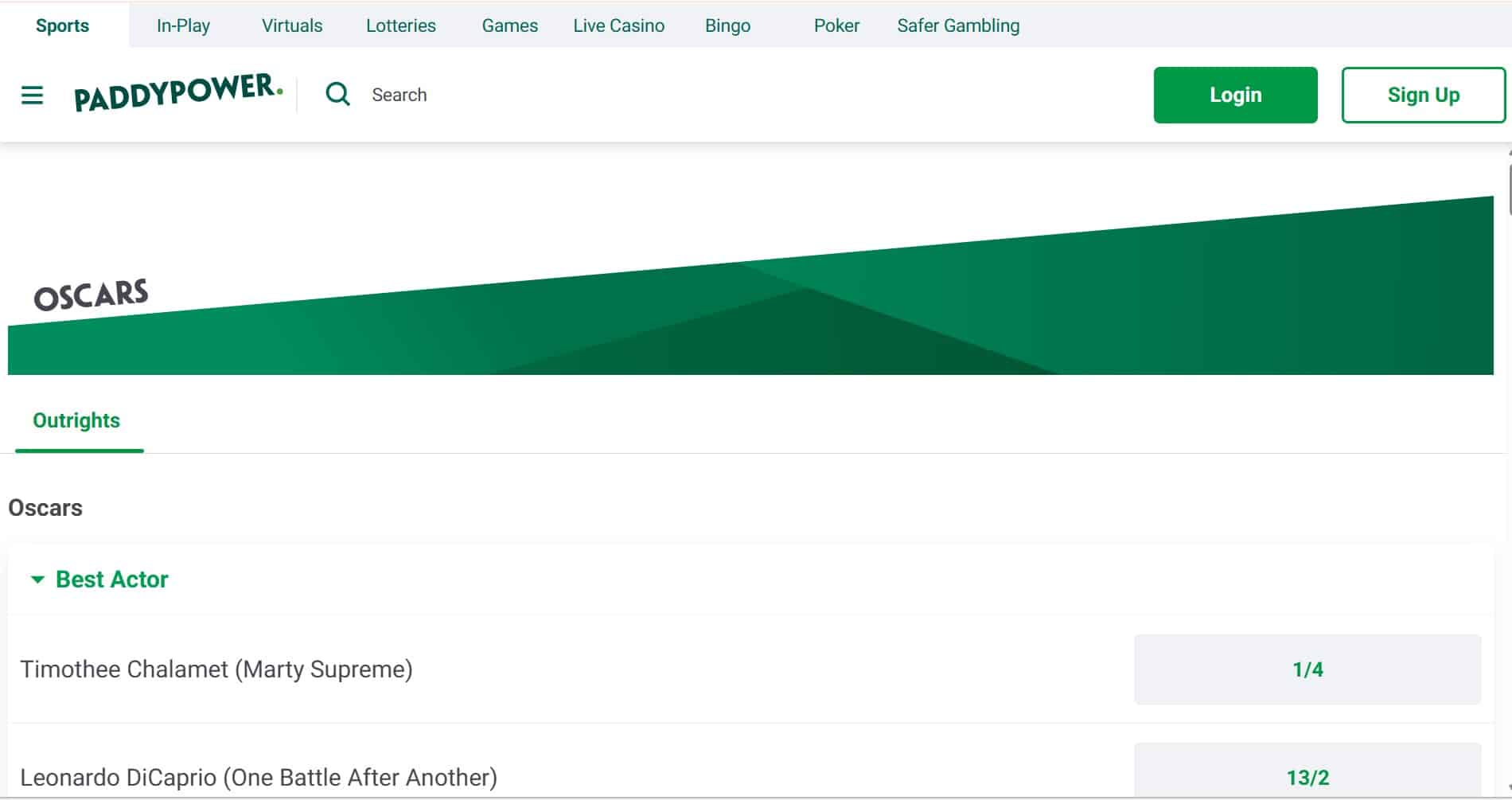Bet on Timothee Chalamet at 1/4 odds

[x=1307, y=669]
